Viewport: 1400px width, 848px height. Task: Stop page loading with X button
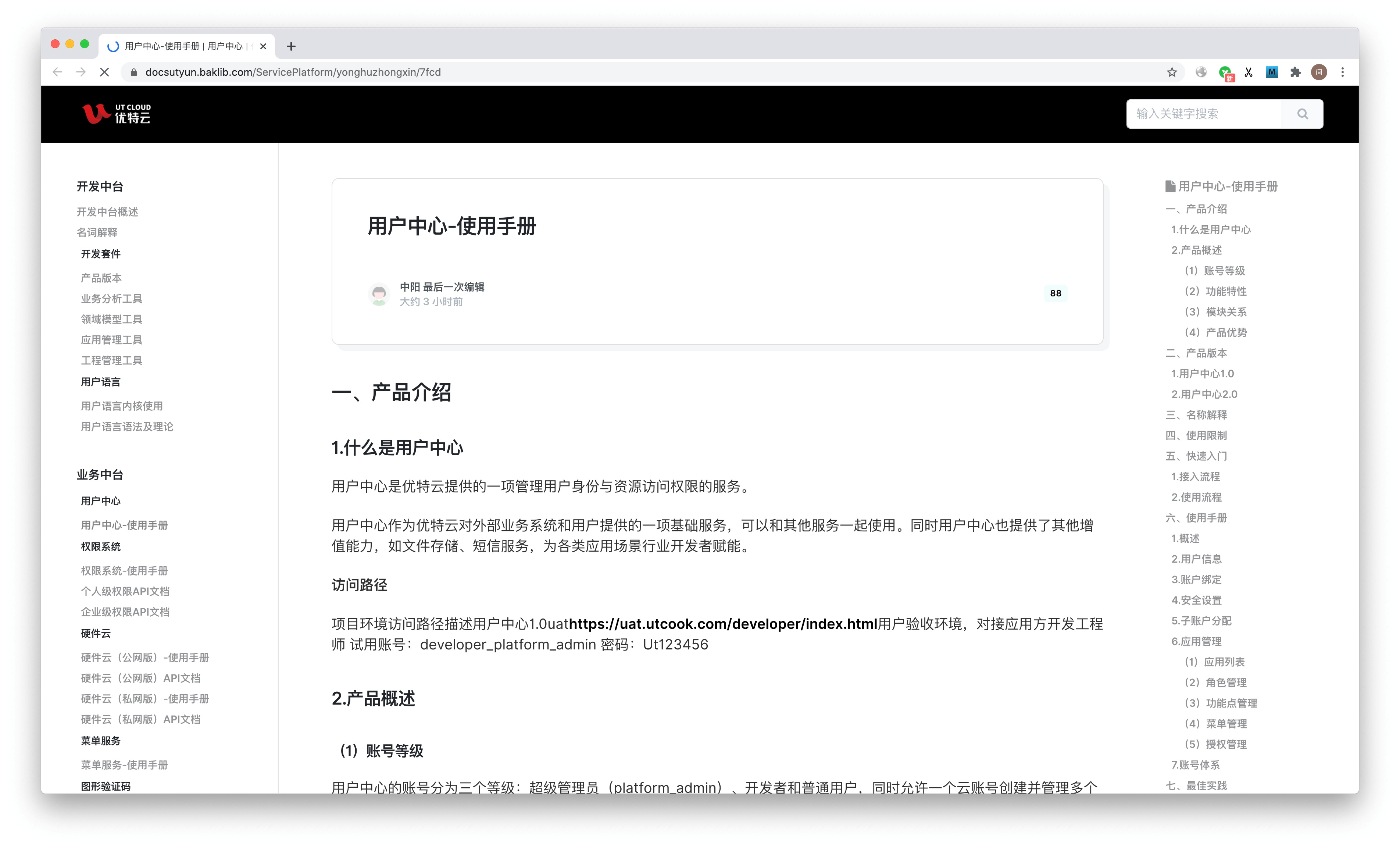click(104, 72)
